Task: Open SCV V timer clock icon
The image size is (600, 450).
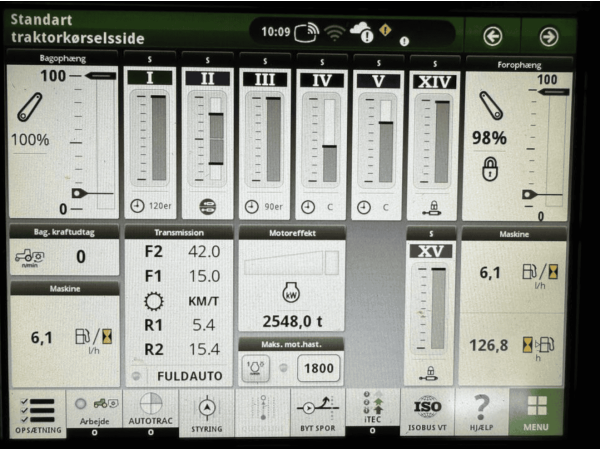Action: (x=364, y=208)
